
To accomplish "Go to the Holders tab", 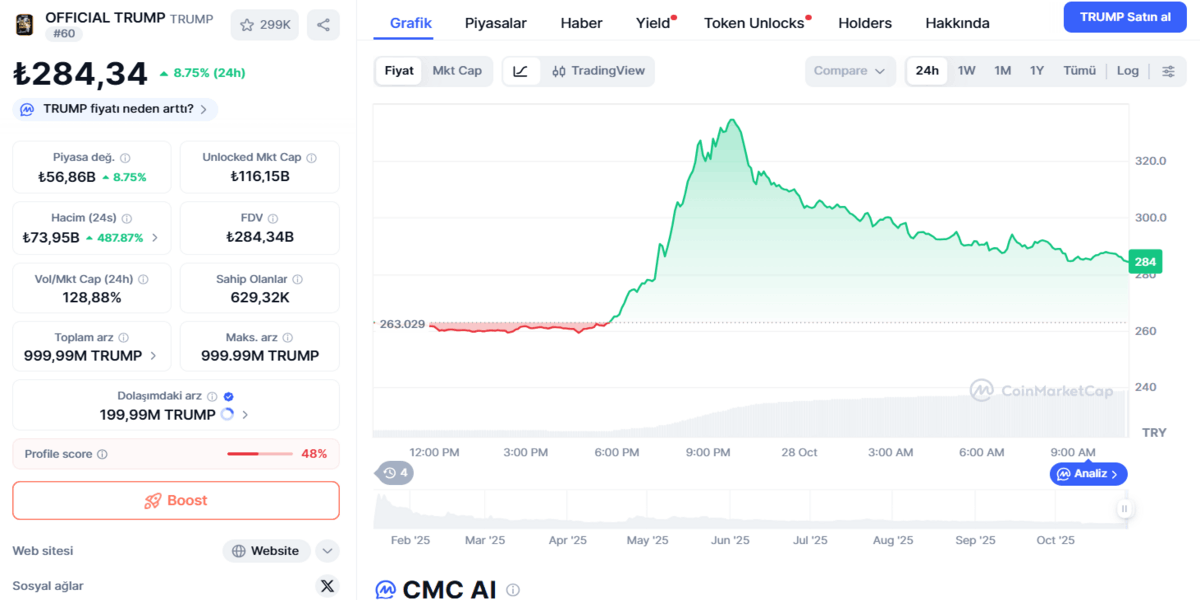I will pyautogui.click(x=865, y=23).
